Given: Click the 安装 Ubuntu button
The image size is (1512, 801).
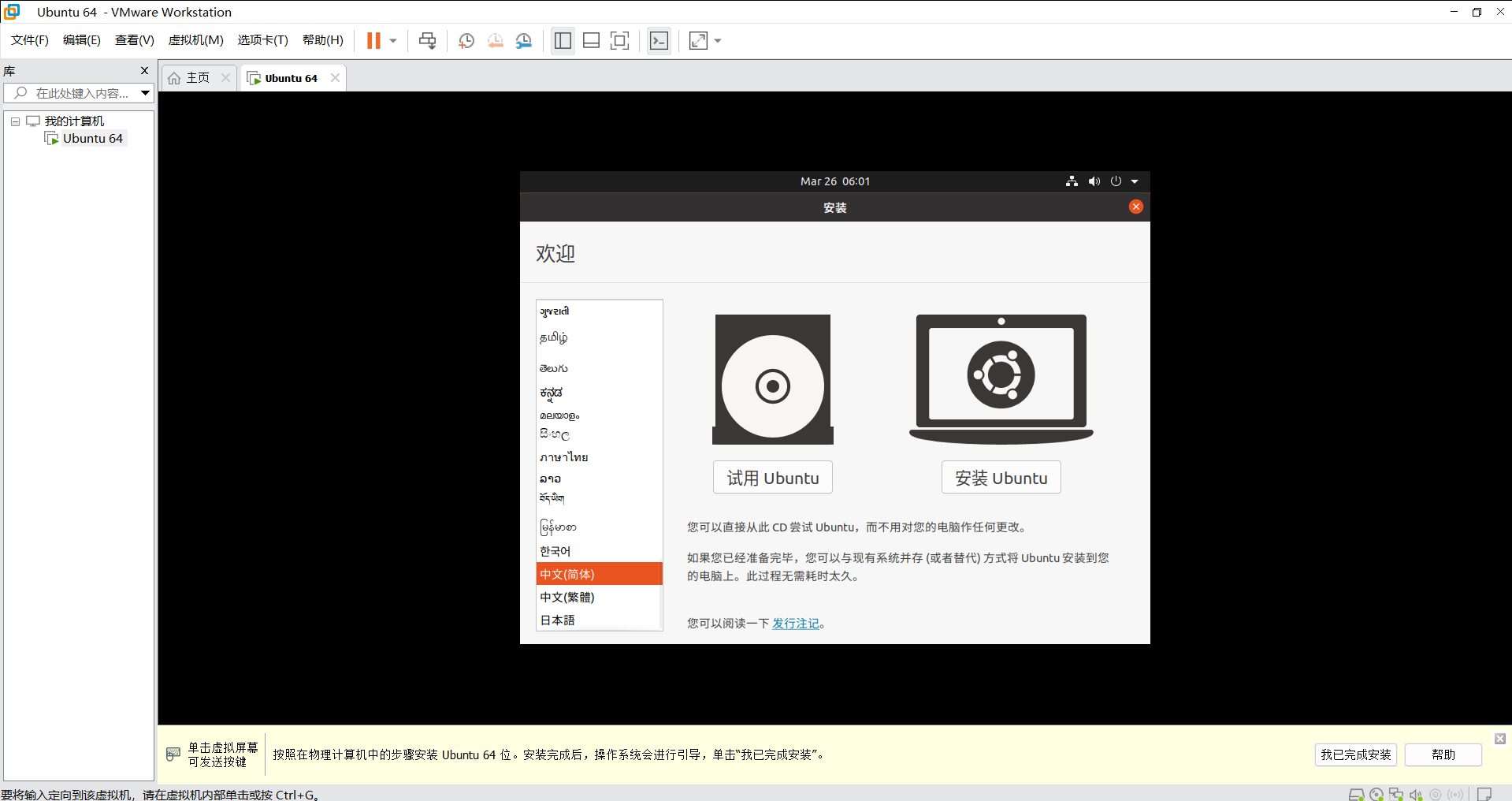Looking at the screenshot, I should click(1001, 478).
